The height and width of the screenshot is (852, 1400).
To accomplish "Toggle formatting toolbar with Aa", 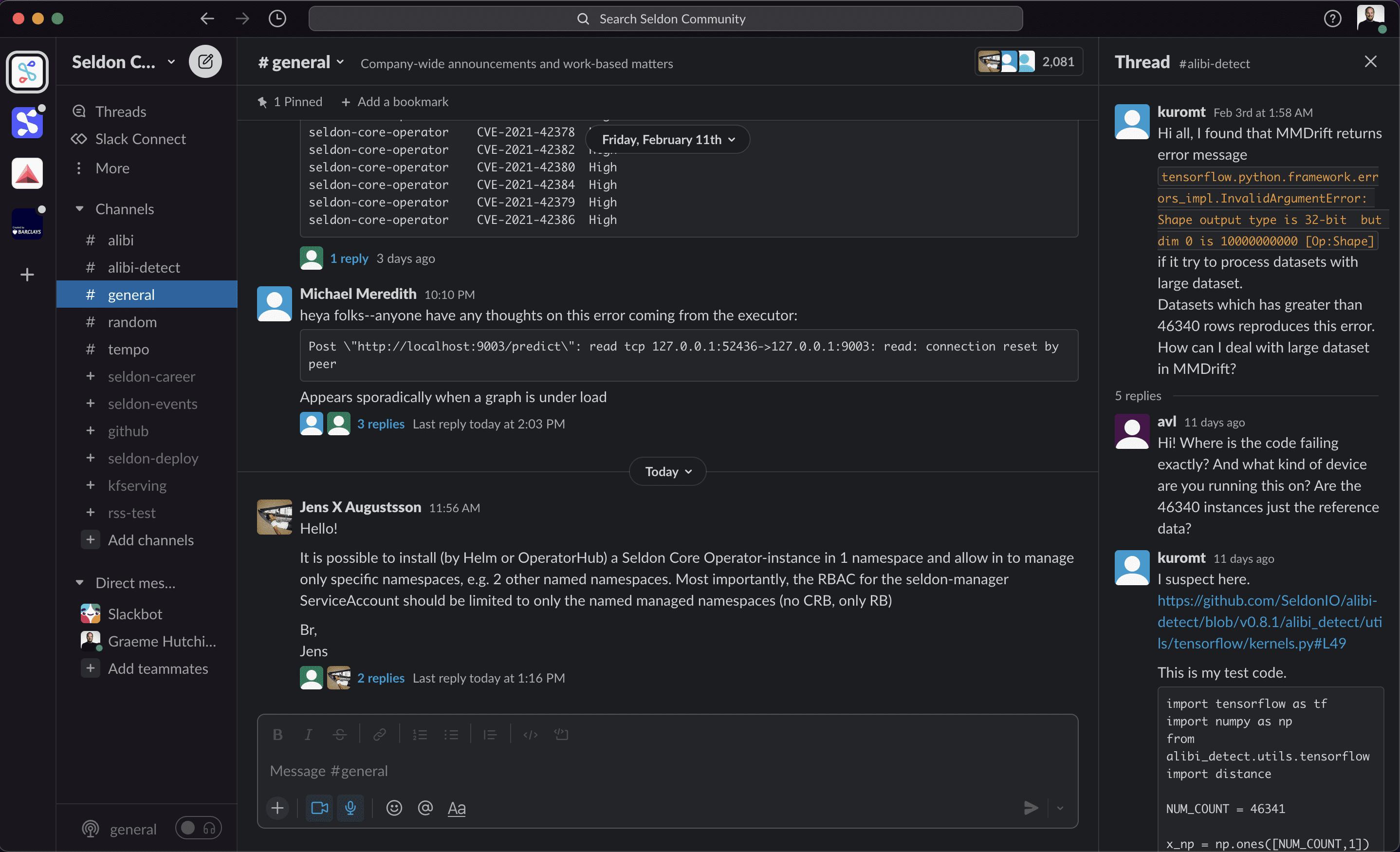I will point(457,808).
